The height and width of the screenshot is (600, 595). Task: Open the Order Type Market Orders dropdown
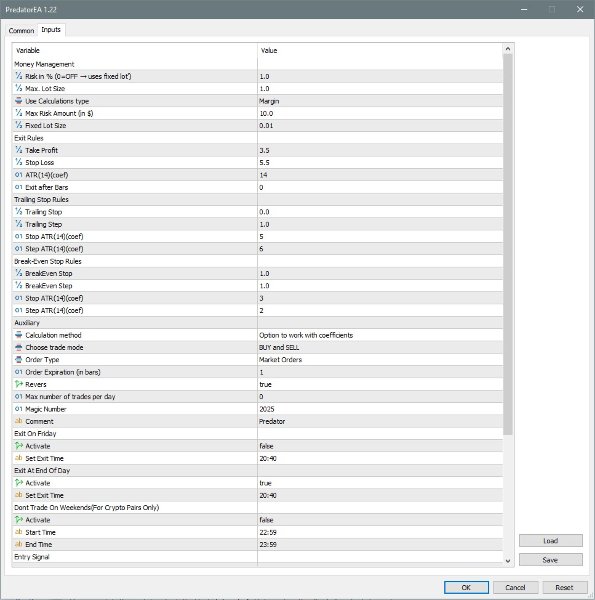[380, 360]
